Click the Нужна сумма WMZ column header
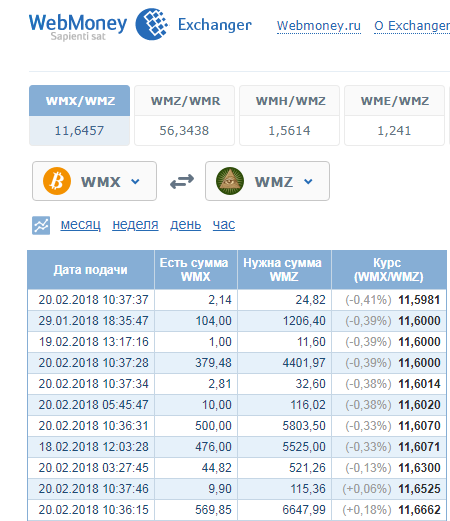This screenshot has width=450, height=521. [284, 270]
